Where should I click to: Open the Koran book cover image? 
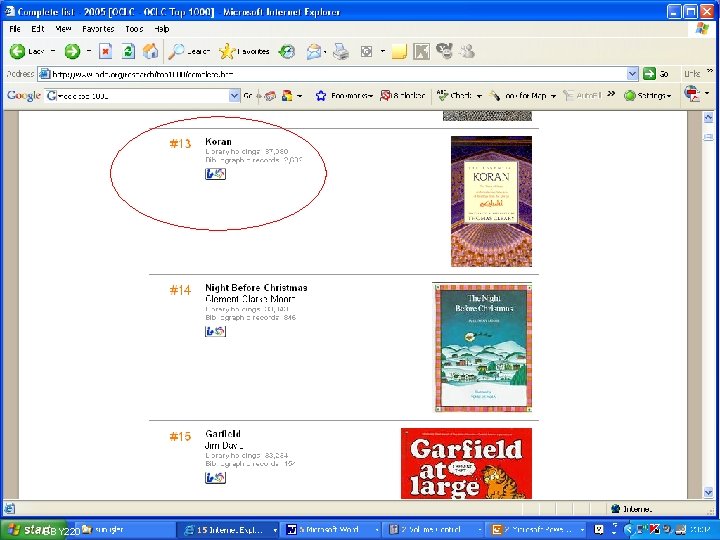coord(491,201)
